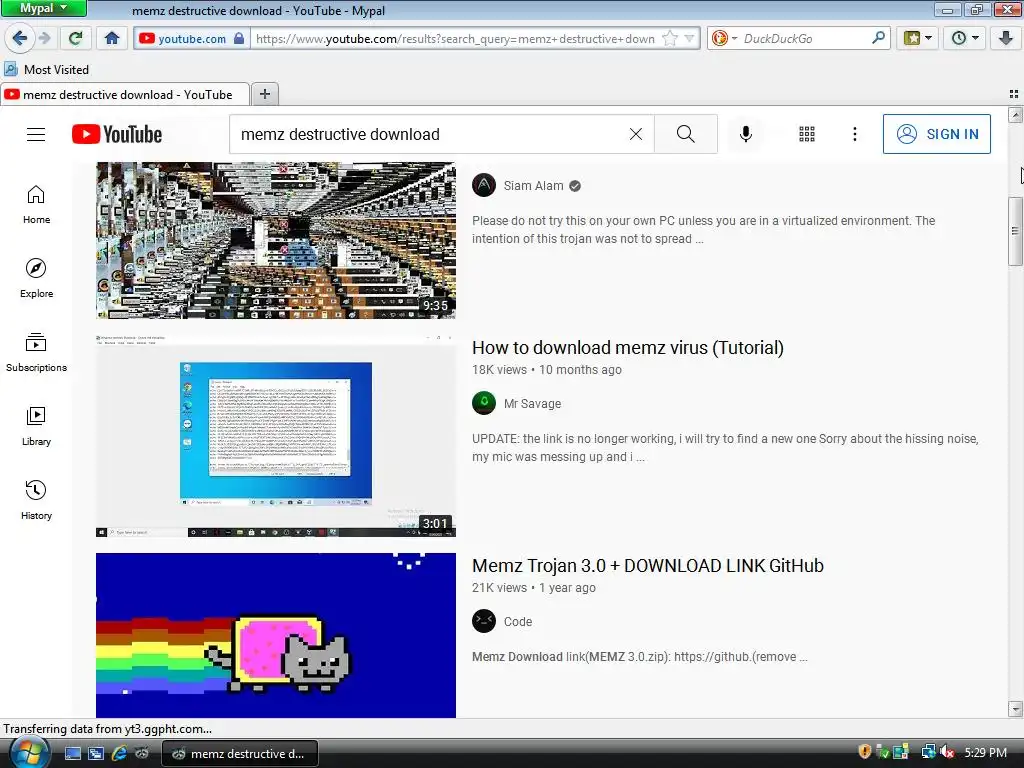Viewport: 1024px width, 768px height.
Task: Open a new tab with plus button
Action: coord(264,94)
